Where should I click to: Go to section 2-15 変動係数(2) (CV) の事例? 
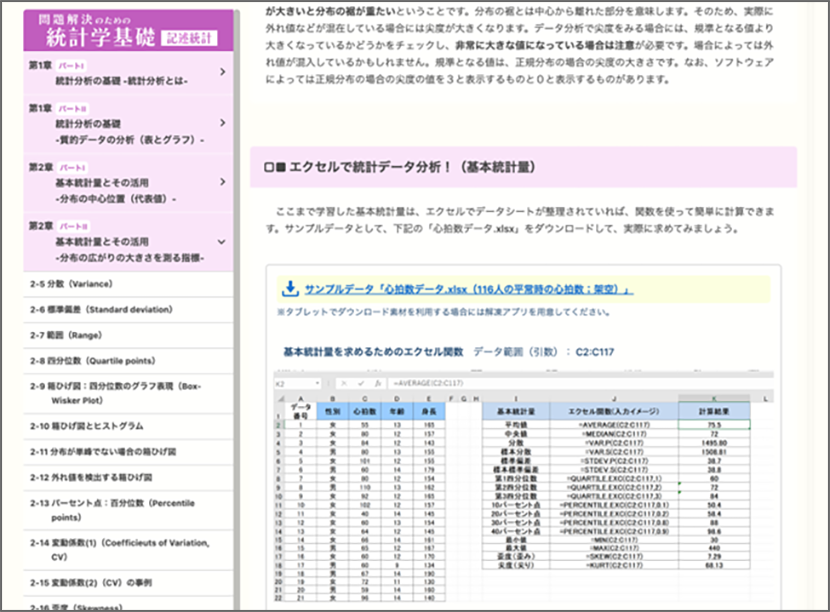pyautogui.click(x=128, y=583)
